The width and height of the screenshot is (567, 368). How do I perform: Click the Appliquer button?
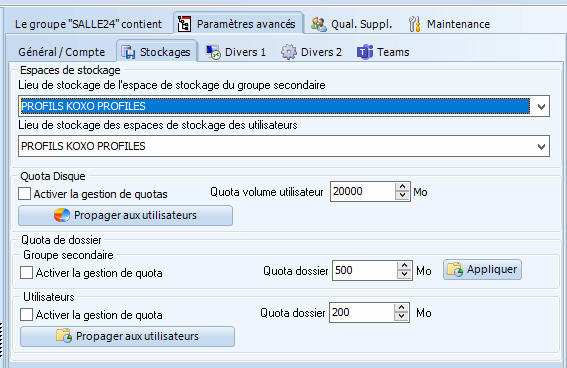[x=482, y=270]
